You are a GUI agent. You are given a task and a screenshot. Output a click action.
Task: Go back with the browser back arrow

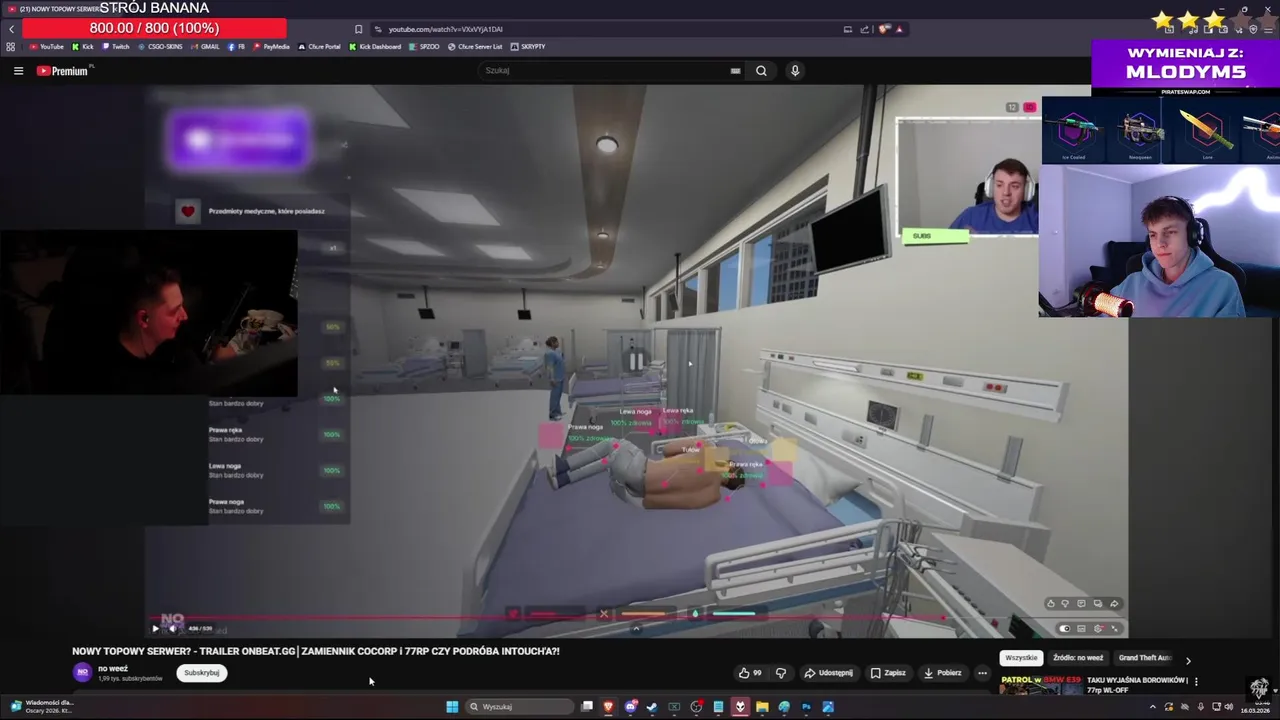click(x=11, y=29)
